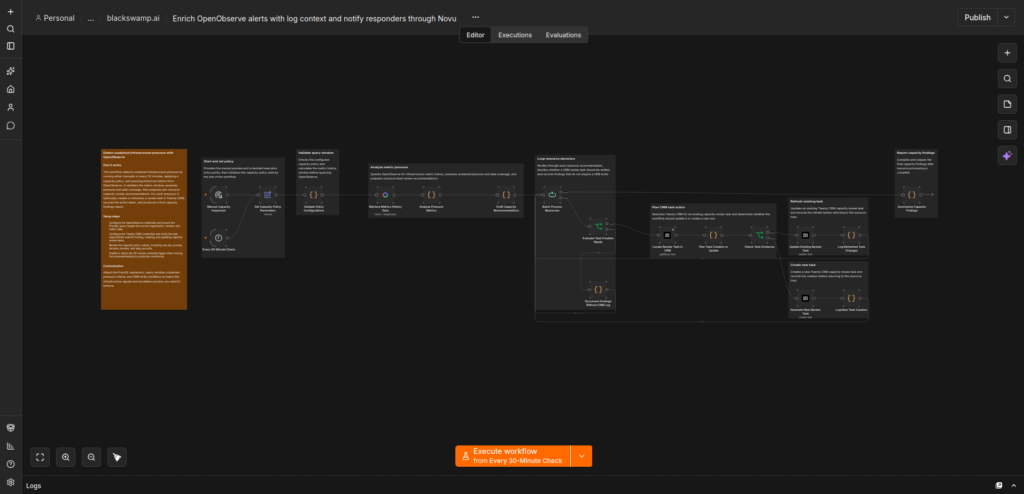Image resolution: width=1024 pixels, height=494 pixels.
Task: Open the workflow actions three-dot menu
Action: (x=475, y=18)
